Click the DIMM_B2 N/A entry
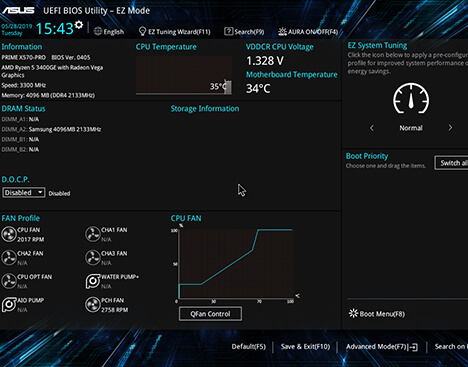Screen dimensions: 468x367 coord(20,149)
